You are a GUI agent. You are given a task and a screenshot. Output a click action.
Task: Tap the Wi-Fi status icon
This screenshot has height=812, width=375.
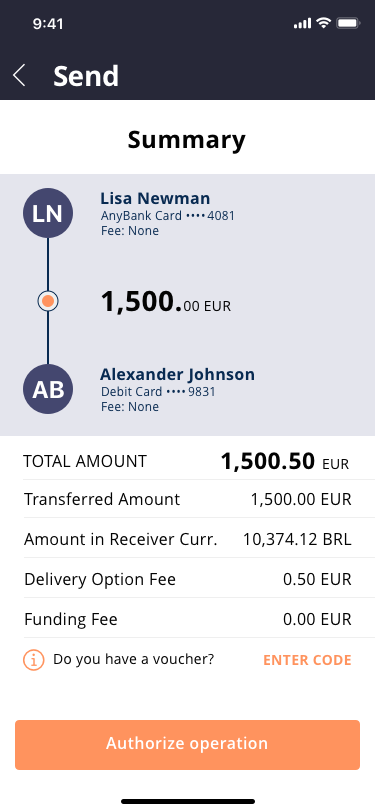click(324, 23)
